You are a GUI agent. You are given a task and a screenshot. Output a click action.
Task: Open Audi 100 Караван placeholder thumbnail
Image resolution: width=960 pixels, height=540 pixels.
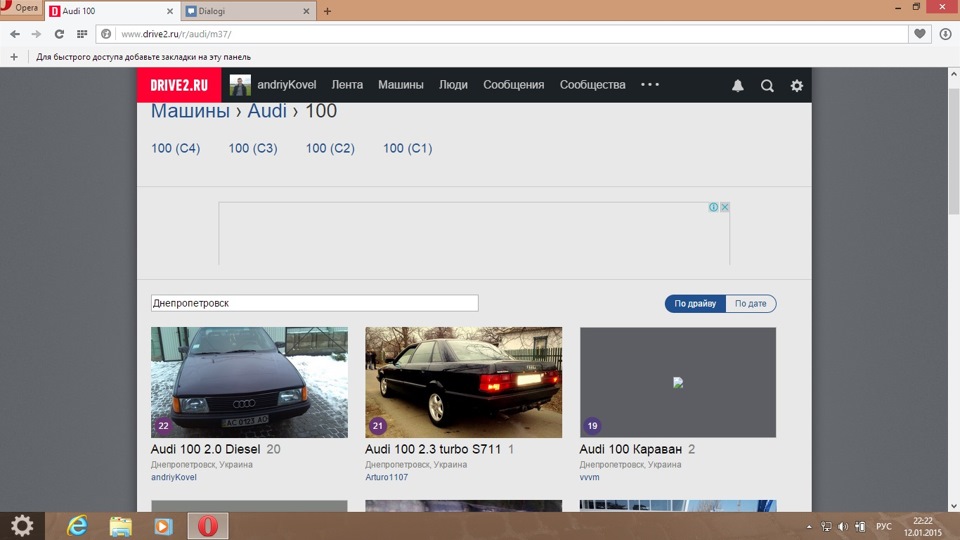(678, 382)
